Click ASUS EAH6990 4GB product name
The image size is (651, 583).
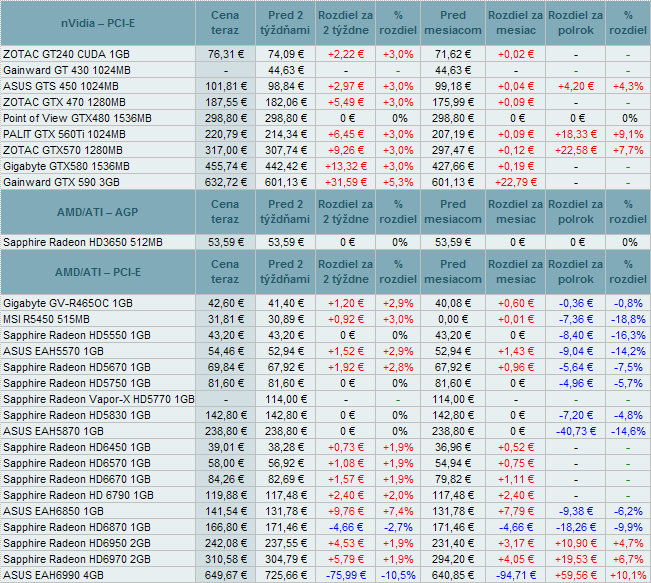pos(54,575)
